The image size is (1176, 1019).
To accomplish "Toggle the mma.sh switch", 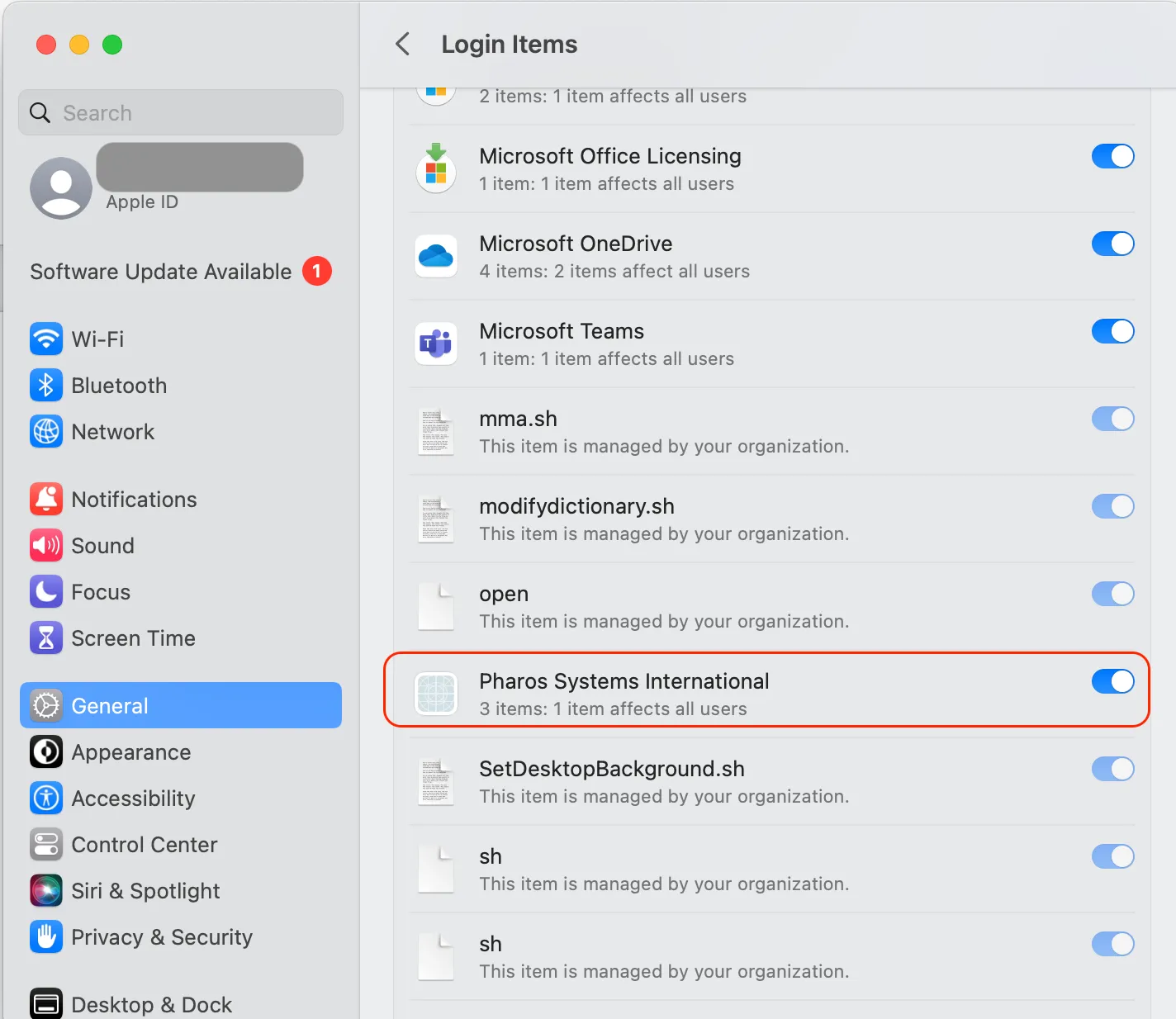I will (x=1112, y=419).
